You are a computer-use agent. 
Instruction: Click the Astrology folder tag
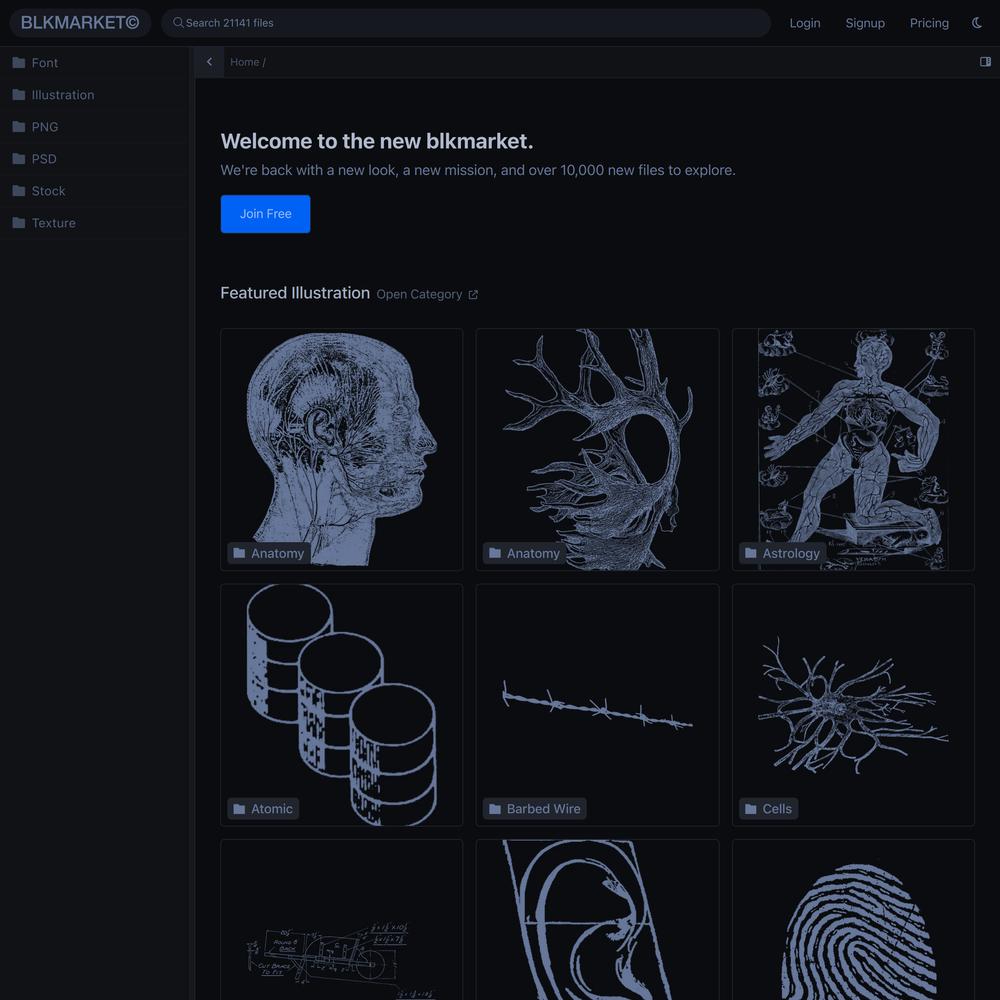782,553
